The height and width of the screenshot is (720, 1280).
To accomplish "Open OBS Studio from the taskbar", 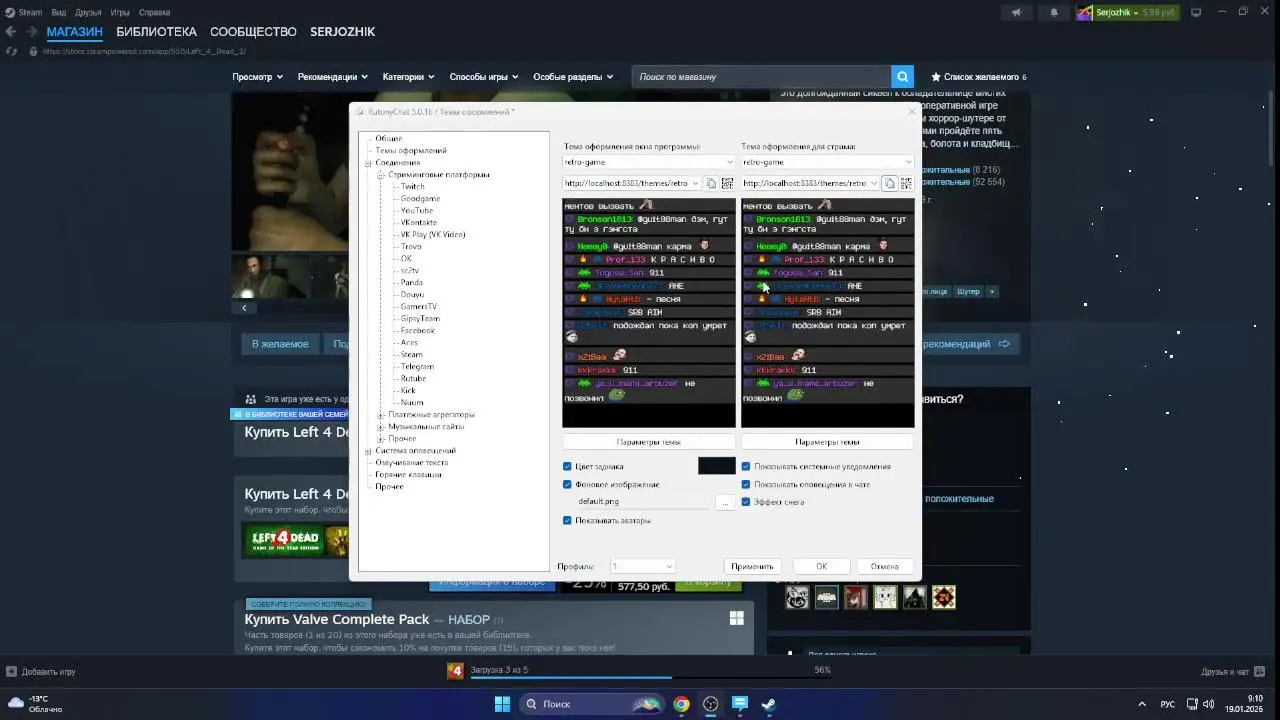I will 710,704.
